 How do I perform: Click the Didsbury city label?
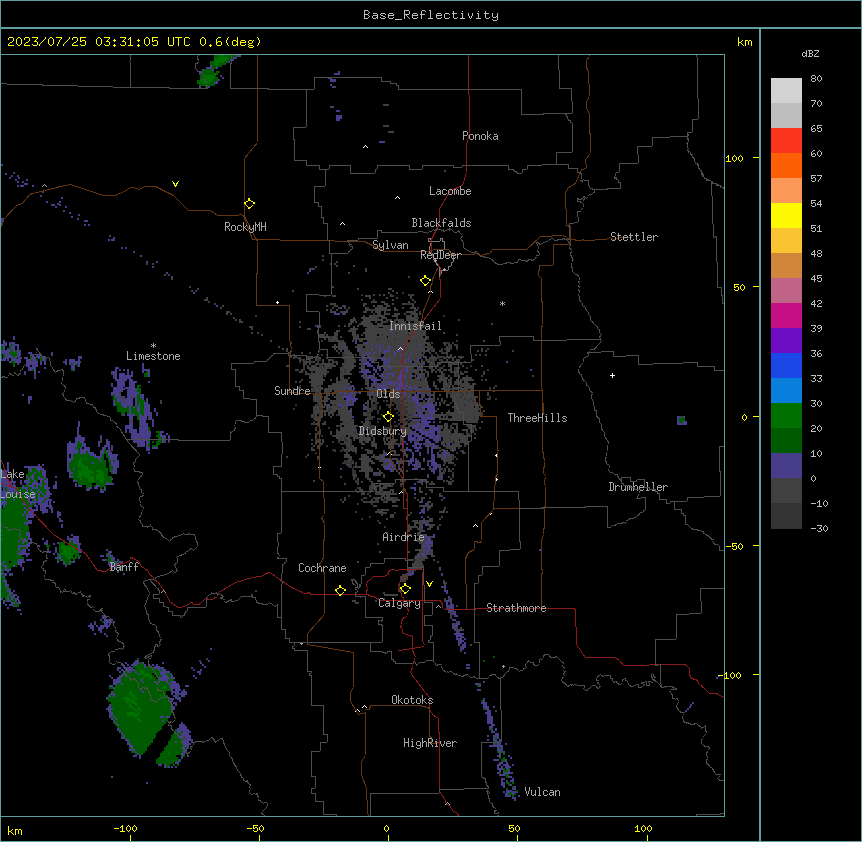[383, 431]
